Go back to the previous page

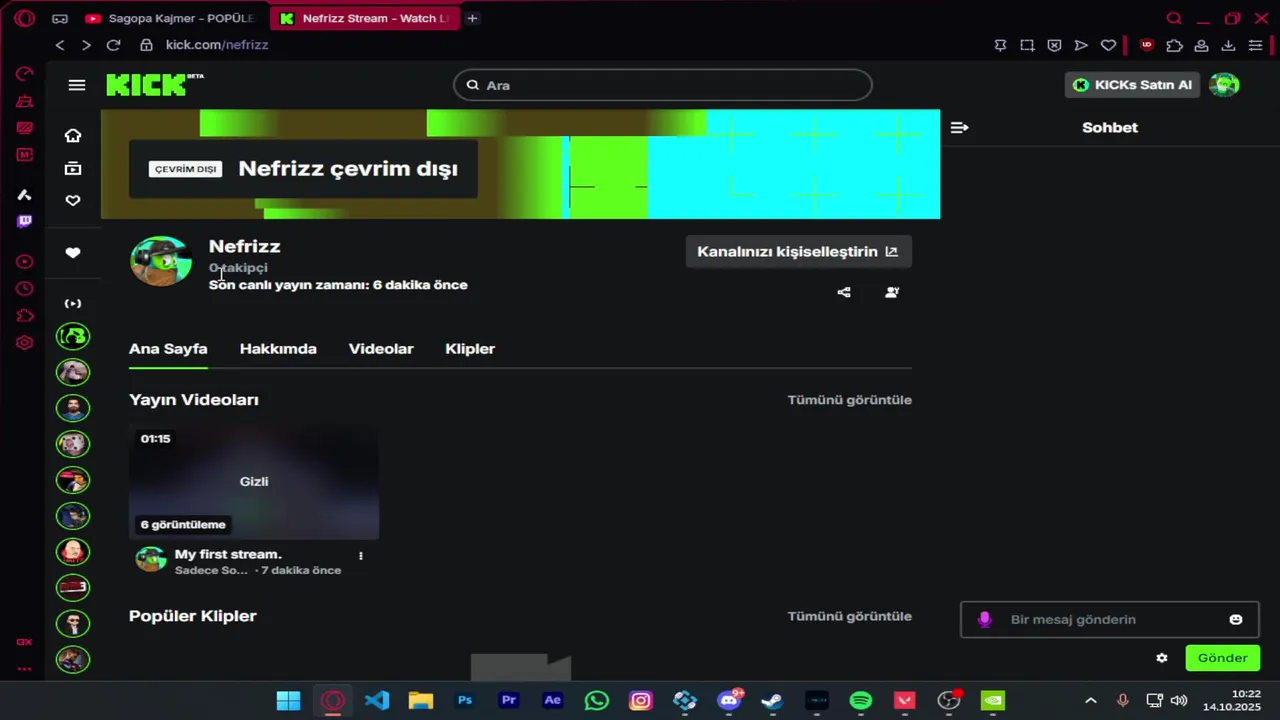(x=60, y=45)
